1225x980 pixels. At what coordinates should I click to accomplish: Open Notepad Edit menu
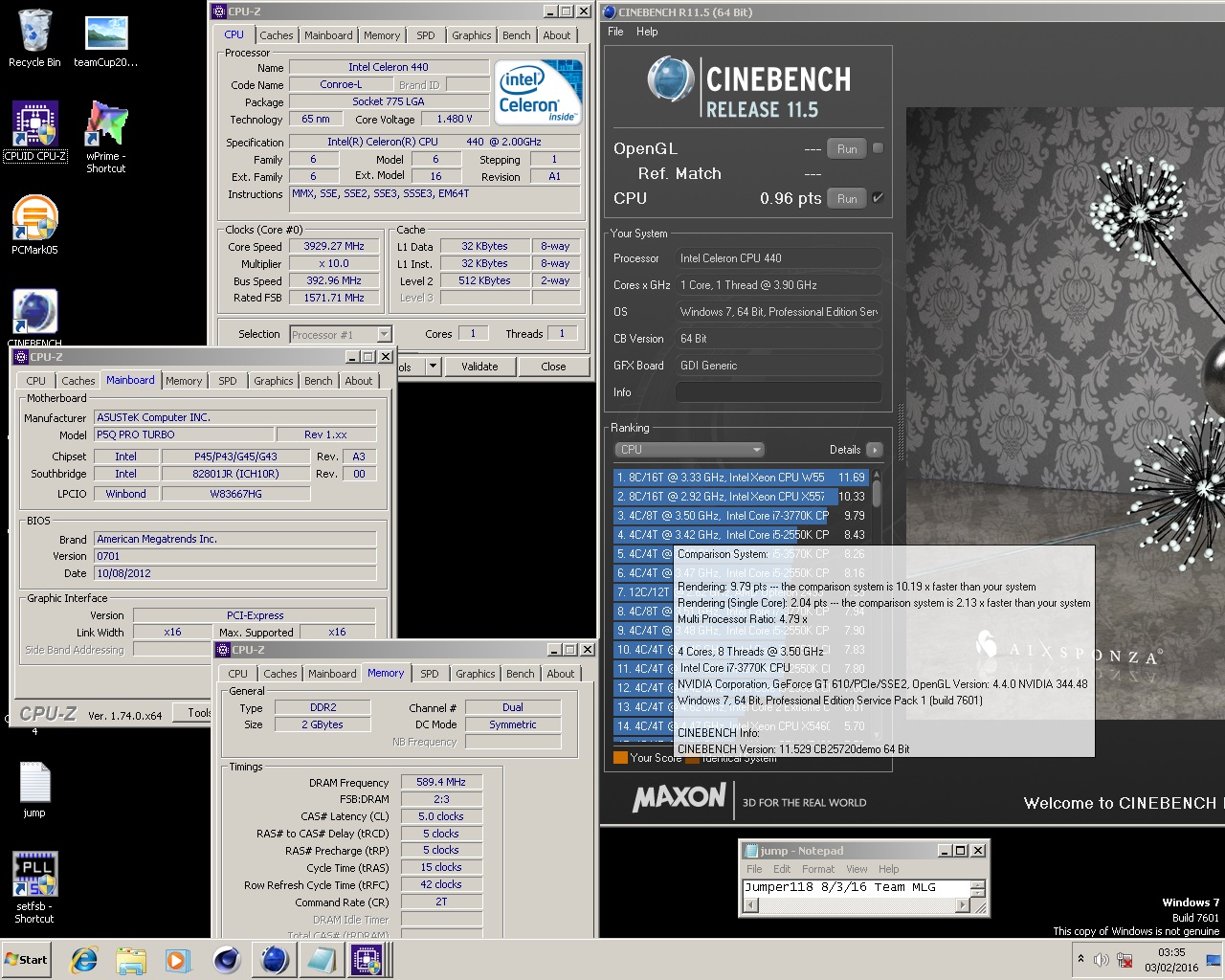[782, 869]
